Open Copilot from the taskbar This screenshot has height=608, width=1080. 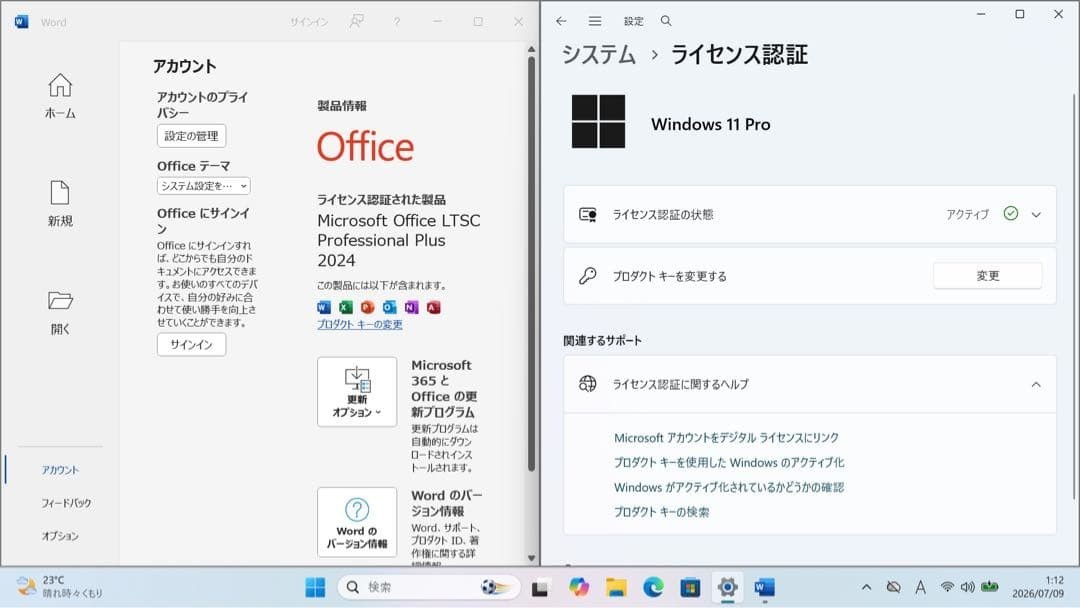[579, 587]
